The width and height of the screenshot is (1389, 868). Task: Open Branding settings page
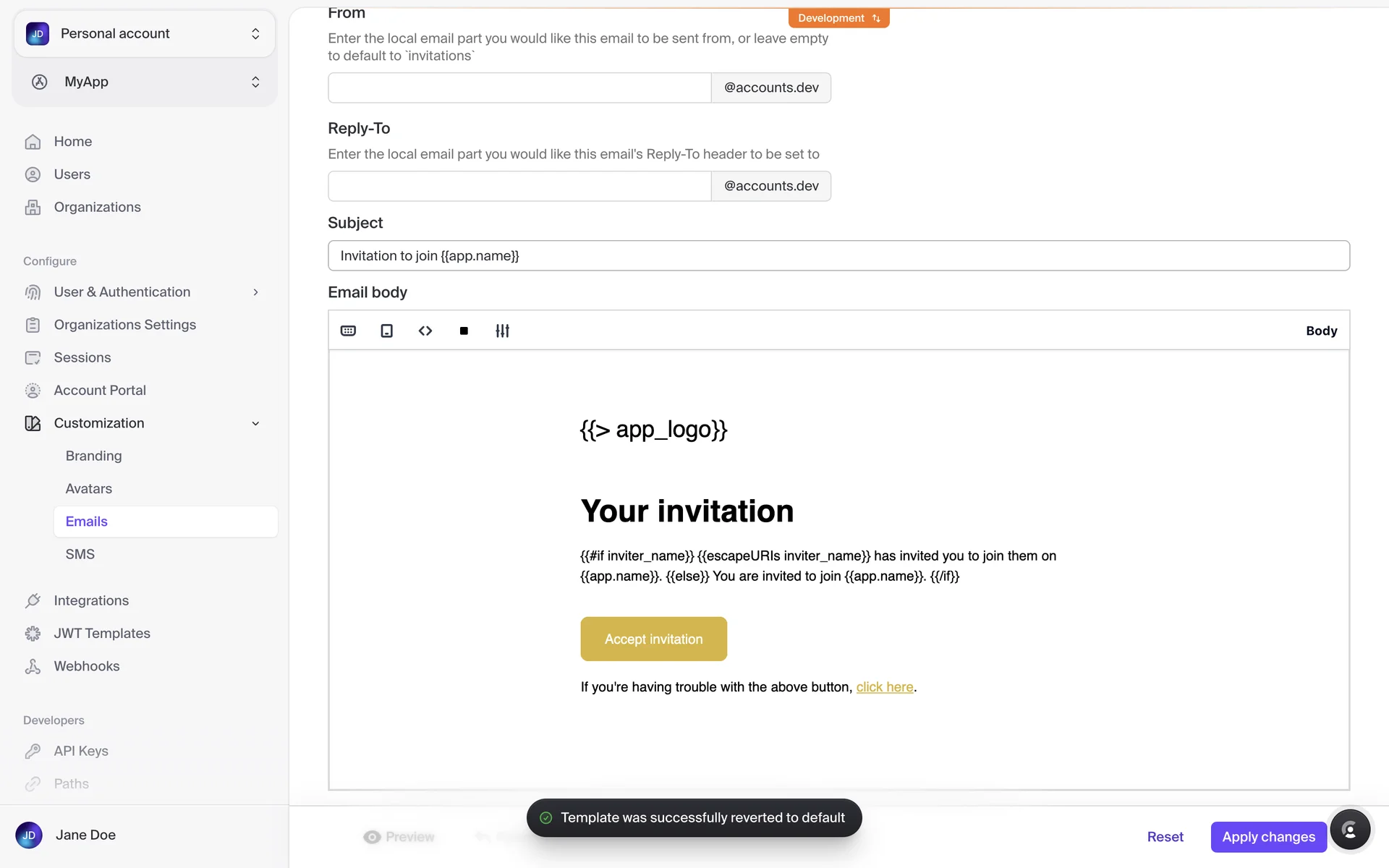[x=94, y=456]
